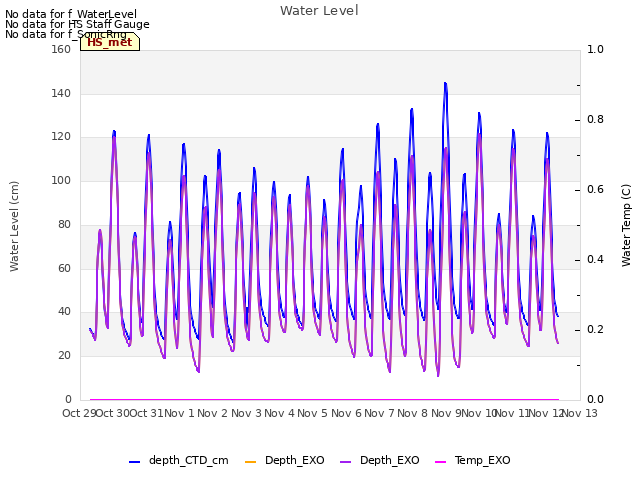Click the magenta Temp_EXO legend marker
The image size is (640, 480).
440,462
